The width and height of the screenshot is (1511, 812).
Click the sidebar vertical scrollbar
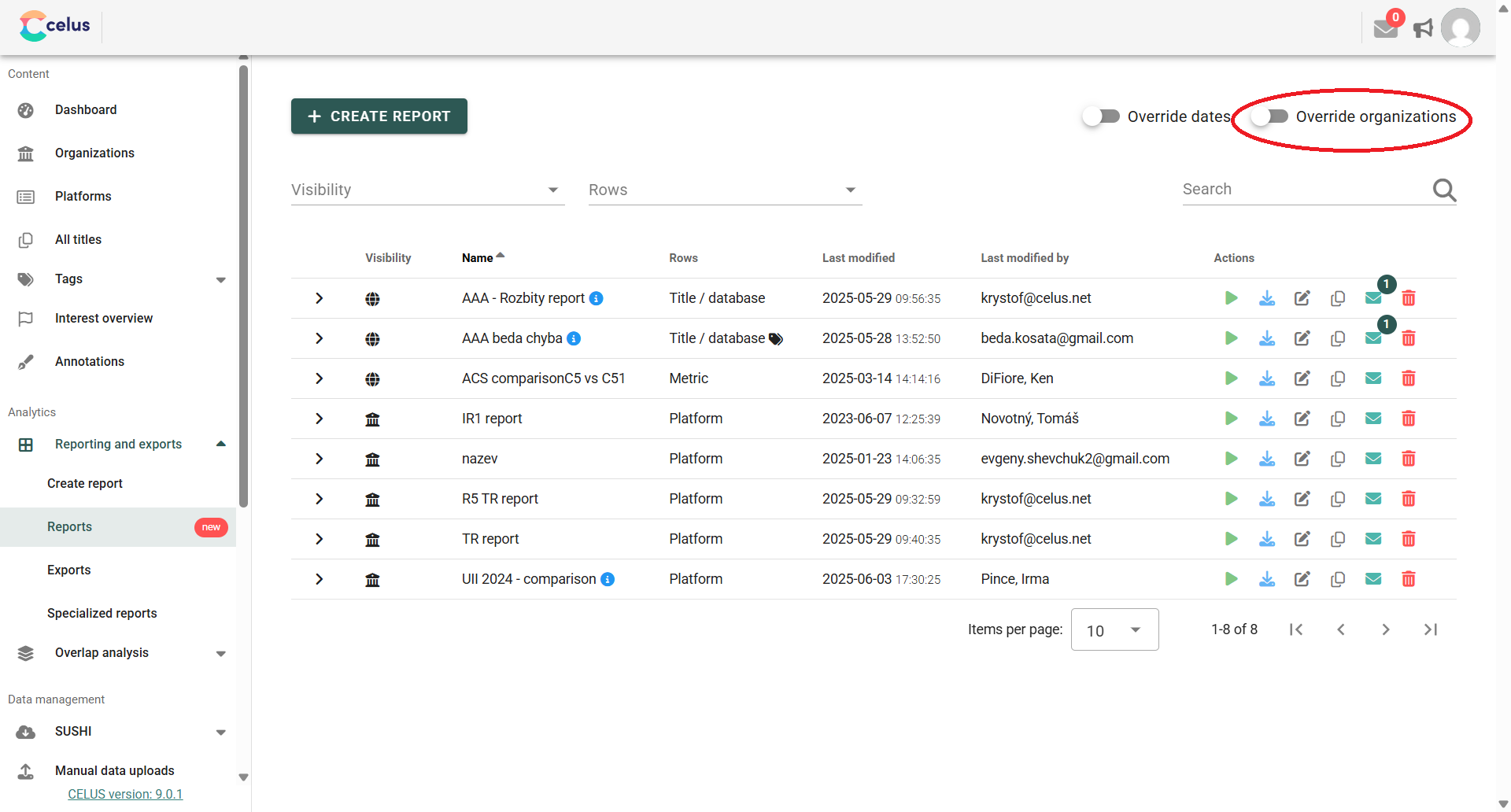(x=243, y=285)
